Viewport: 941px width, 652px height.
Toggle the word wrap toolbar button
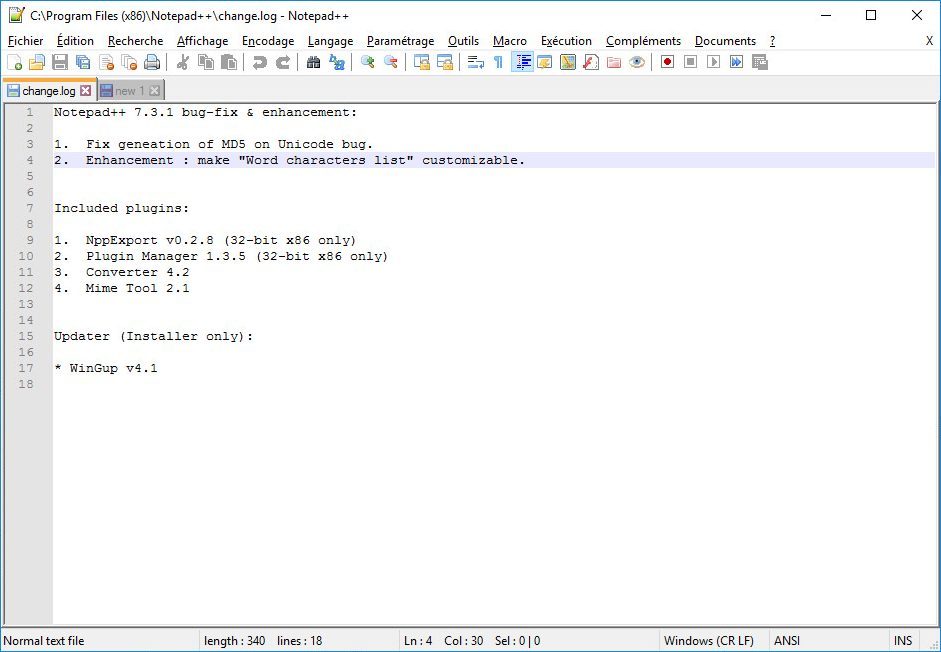(x=476, y=62)
